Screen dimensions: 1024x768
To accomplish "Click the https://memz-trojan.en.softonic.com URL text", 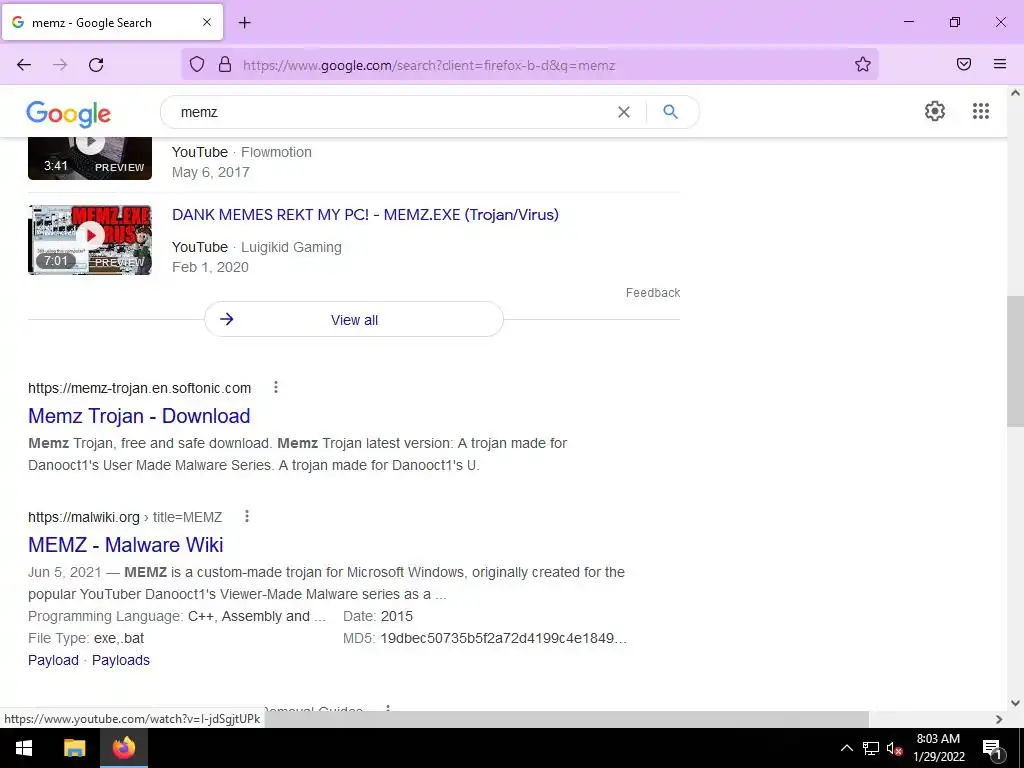I will tap(139, 388).
